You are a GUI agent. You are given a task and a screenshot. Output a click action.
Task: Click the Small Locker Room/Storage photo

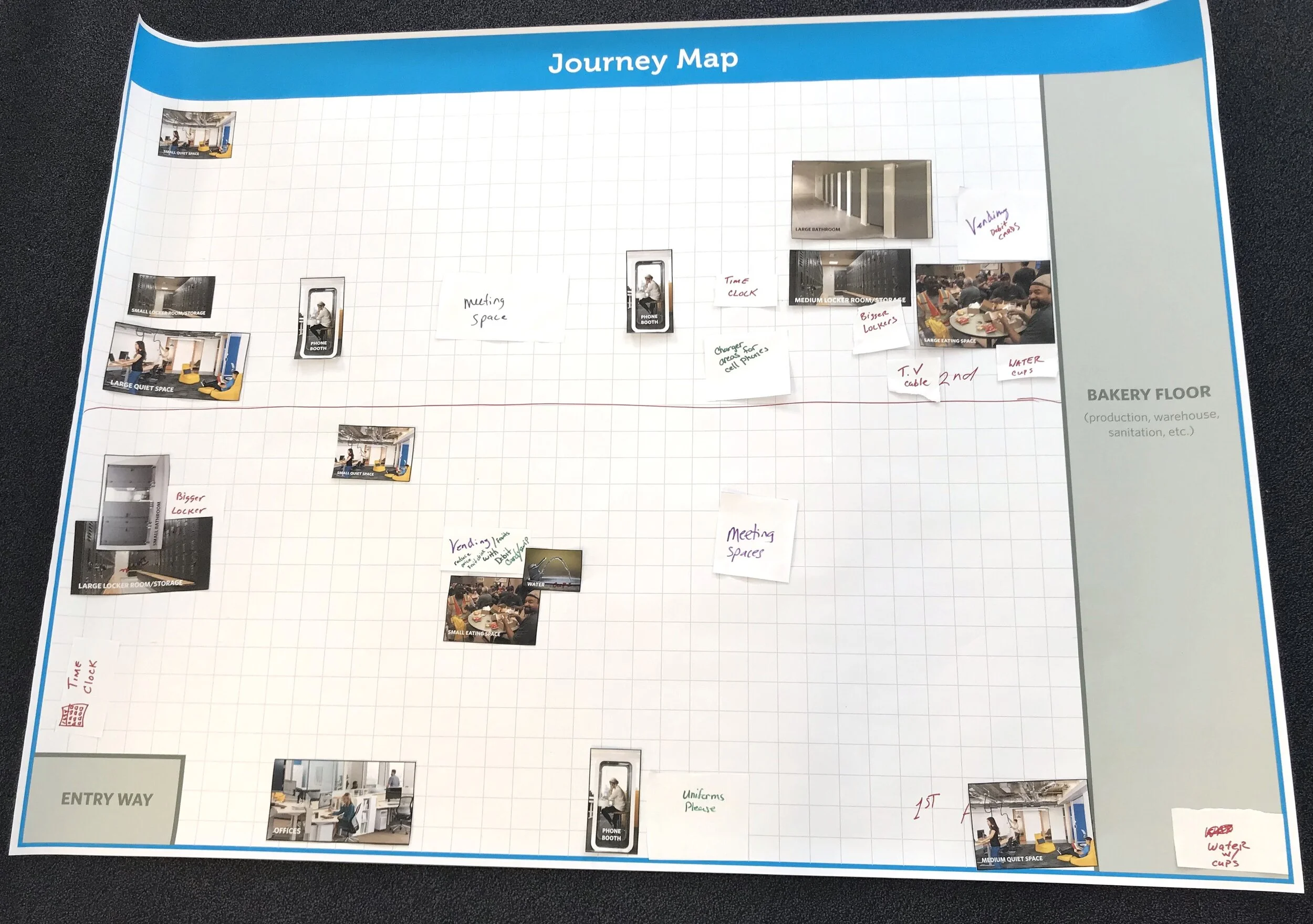172,296
